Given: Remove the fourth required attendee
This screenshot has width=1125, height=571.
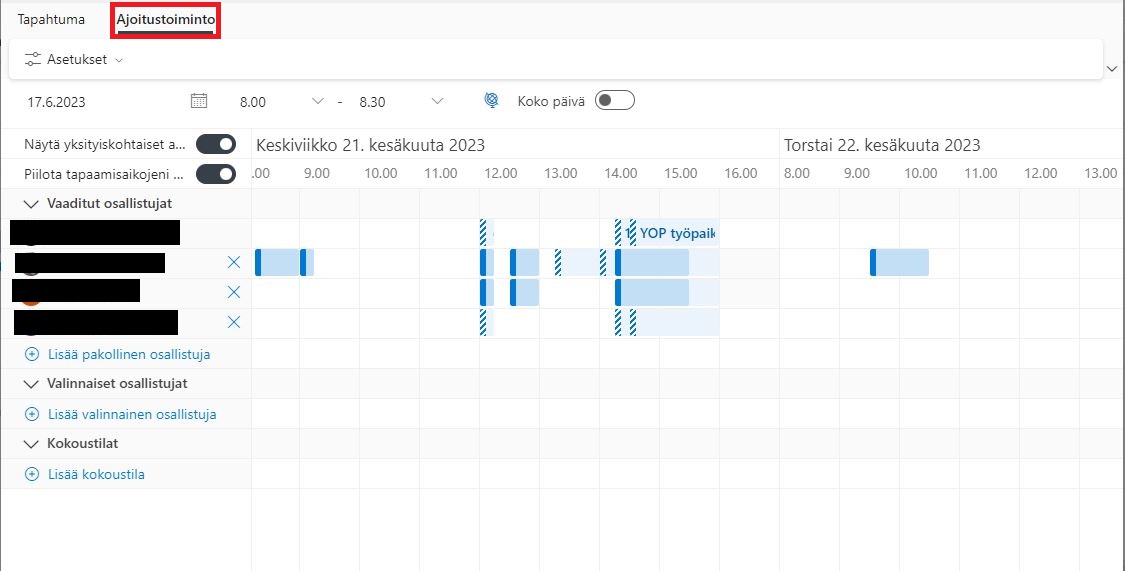Looking at the screenshot, I should [x=233, y=323].
